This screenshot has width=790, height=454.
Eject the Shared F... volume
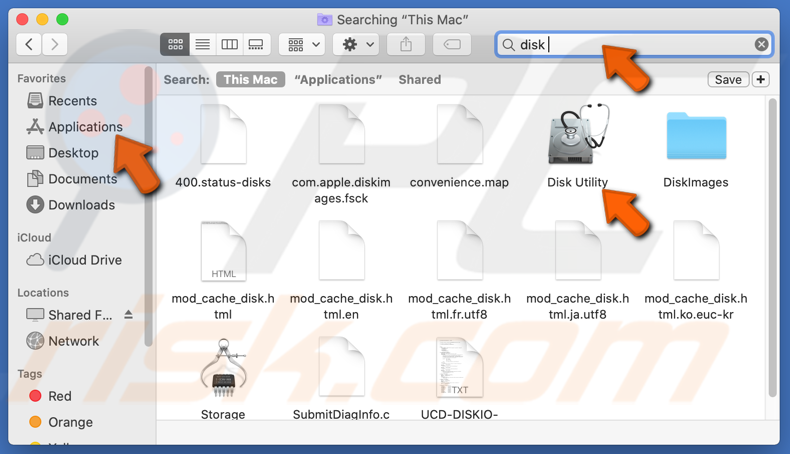[128, 315]
